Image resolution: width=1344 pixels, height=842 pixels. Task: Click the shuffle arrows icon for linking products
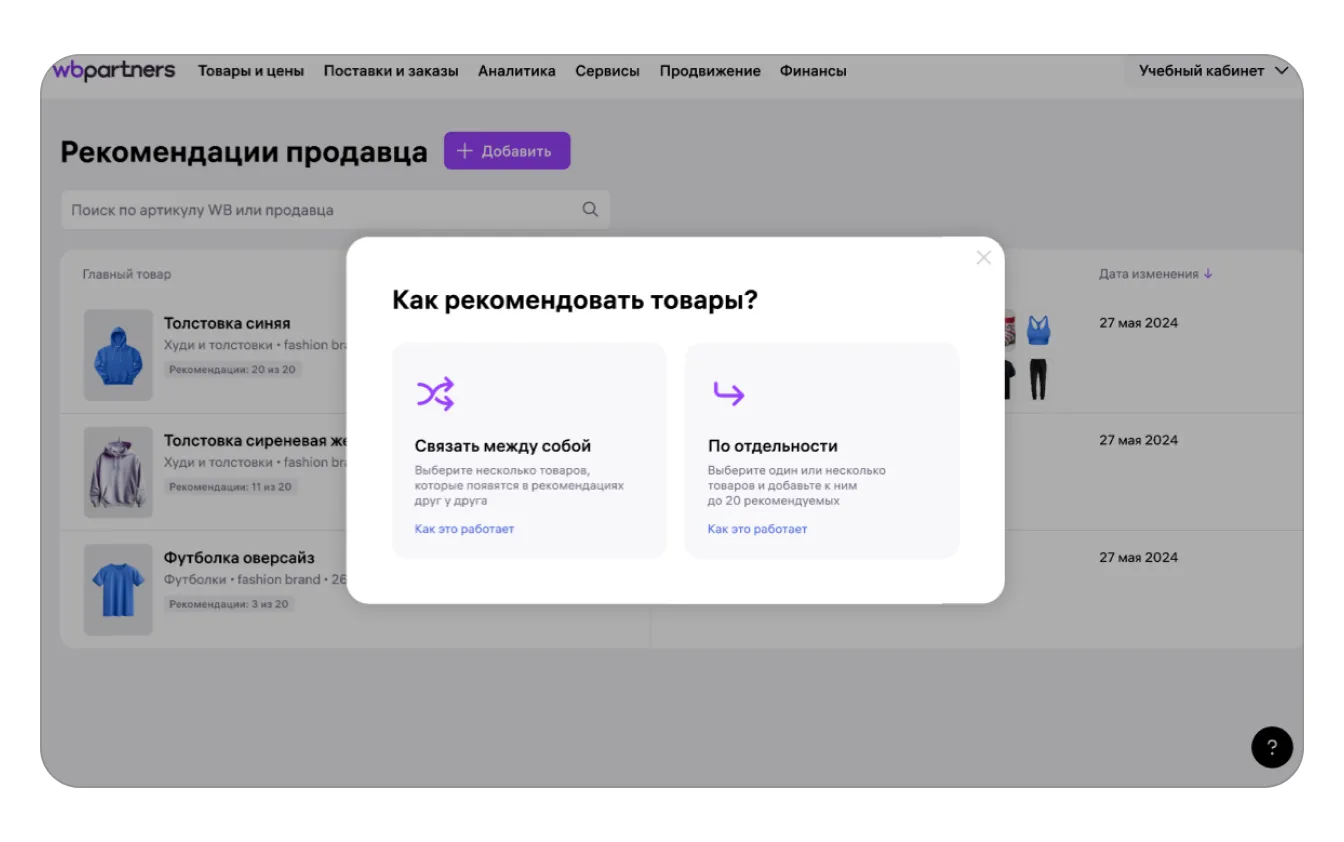[x=435, y=394]
